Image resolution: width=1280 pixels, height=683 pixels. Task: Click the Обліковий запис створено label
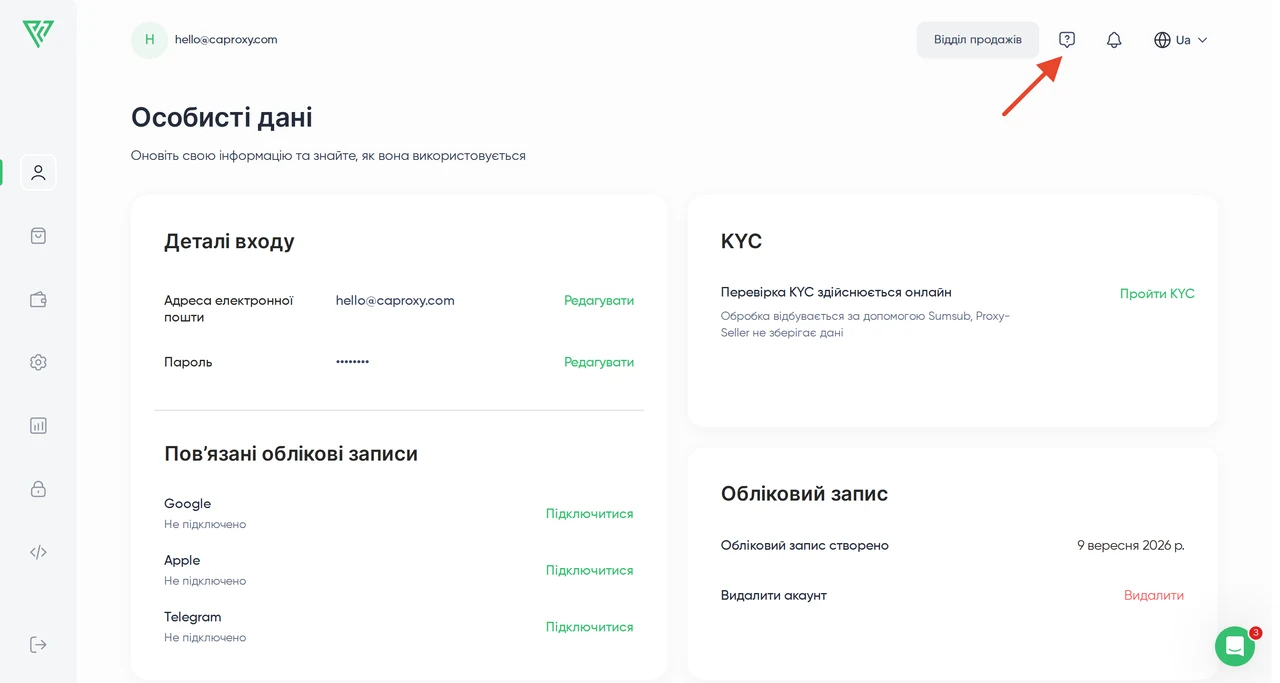[x=805, y=546]
